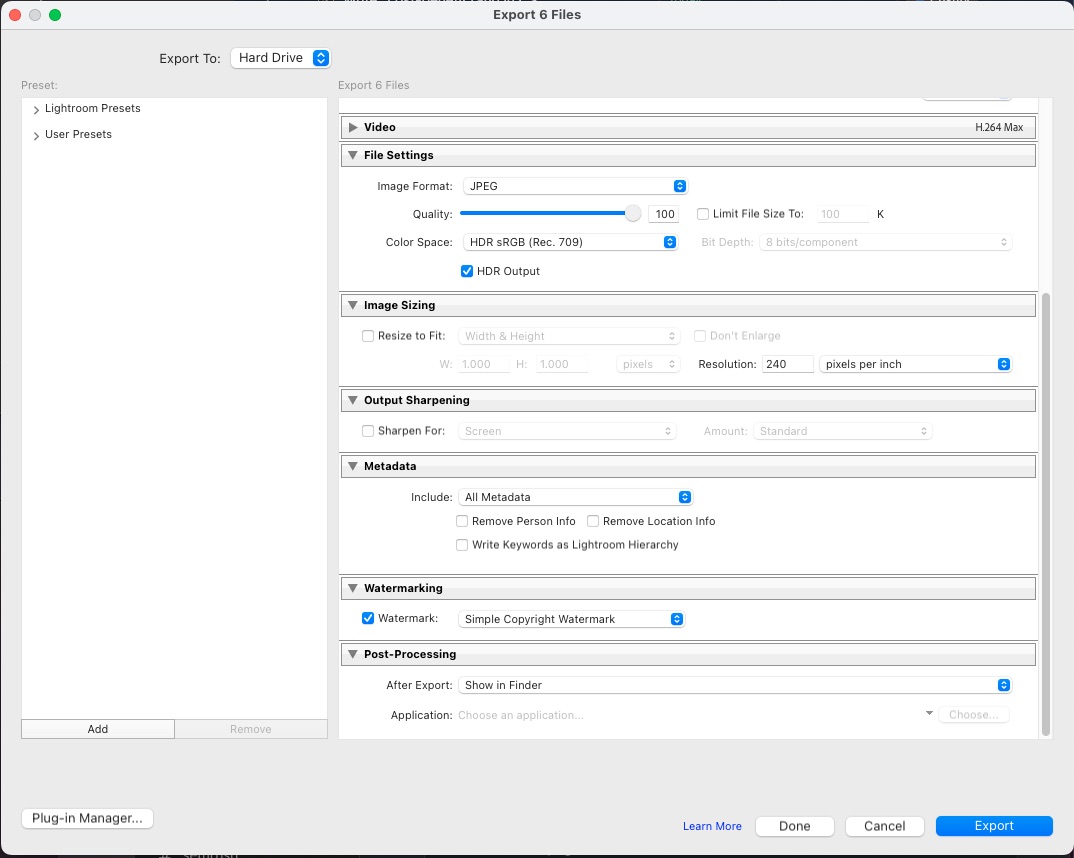Open the Image Format dropdown
This screenshot has width=1074, height=858.
tap(575, 186)
